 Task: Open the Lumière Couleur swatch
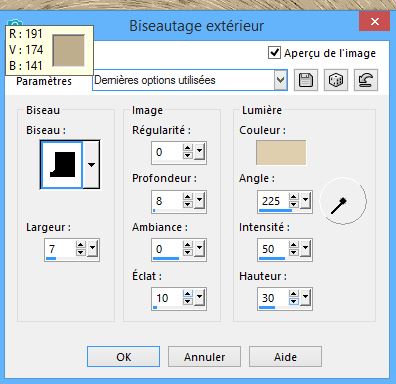281,152
